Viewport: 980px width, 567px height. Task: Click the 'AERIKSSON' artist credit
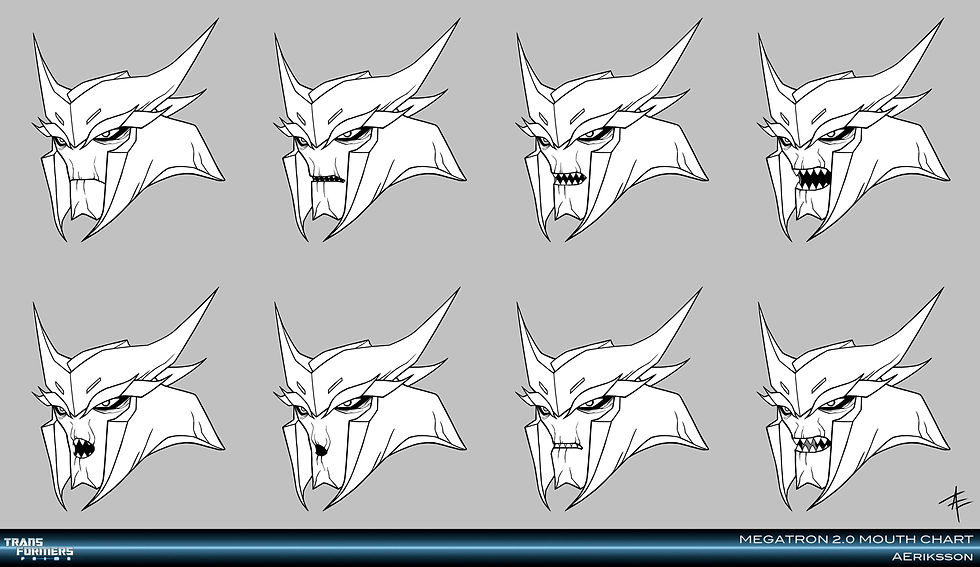tap(932, 556)
